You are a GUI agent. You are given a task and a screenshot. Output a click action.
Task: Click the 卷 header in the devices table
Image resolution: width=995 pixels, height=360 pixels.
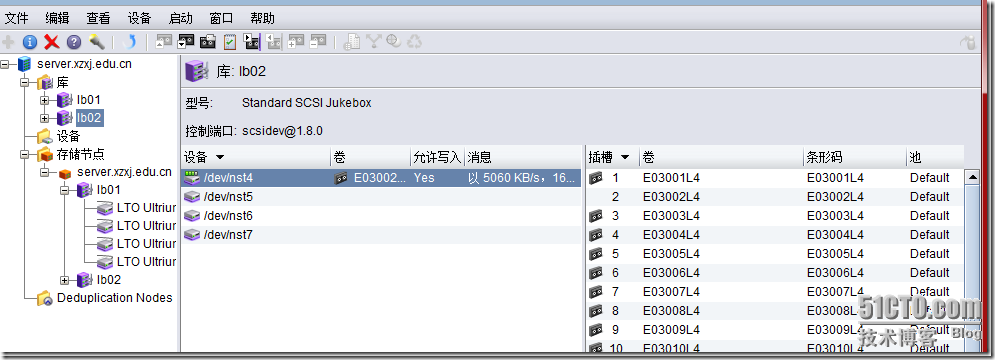tap(371, 157)
